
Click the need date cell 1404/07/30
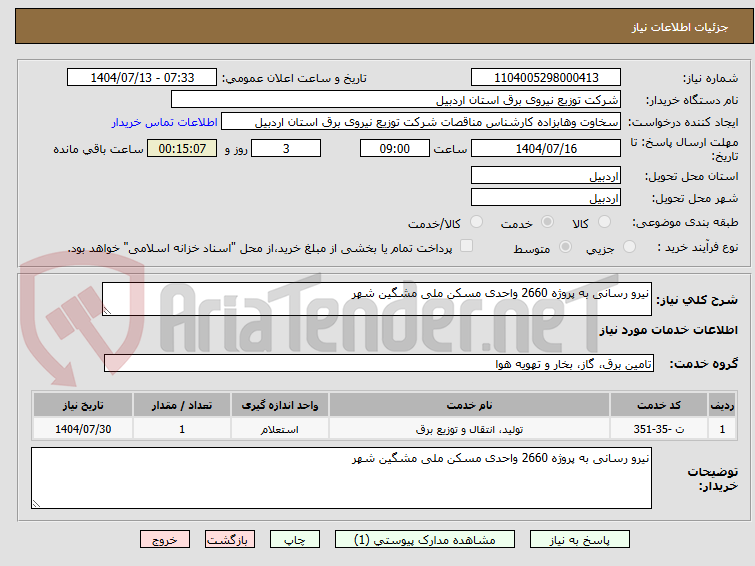point(83,429)
